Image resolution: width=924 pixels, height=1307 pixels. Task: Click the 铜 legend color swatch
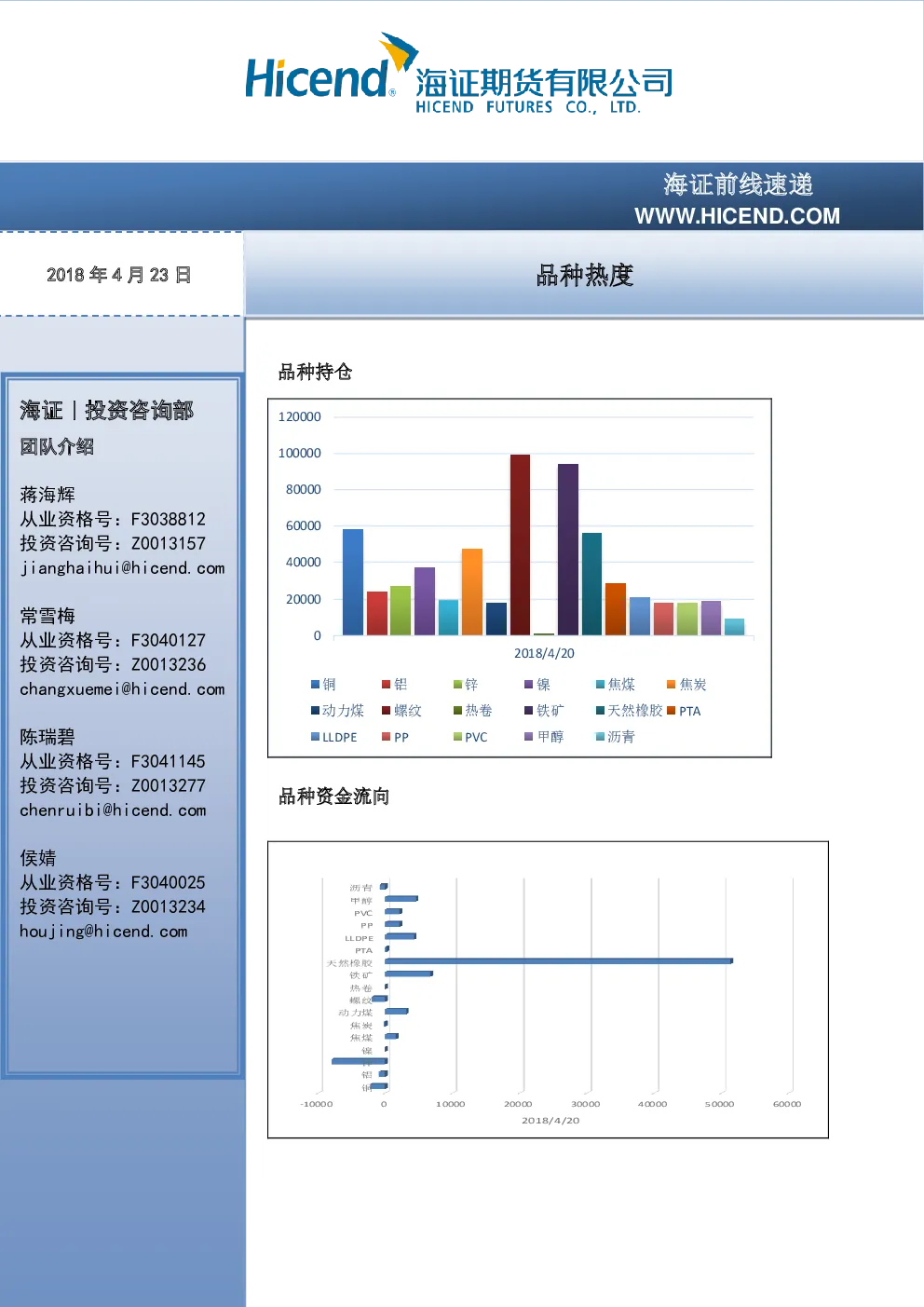pyautogui.click(x=315, y=685)
